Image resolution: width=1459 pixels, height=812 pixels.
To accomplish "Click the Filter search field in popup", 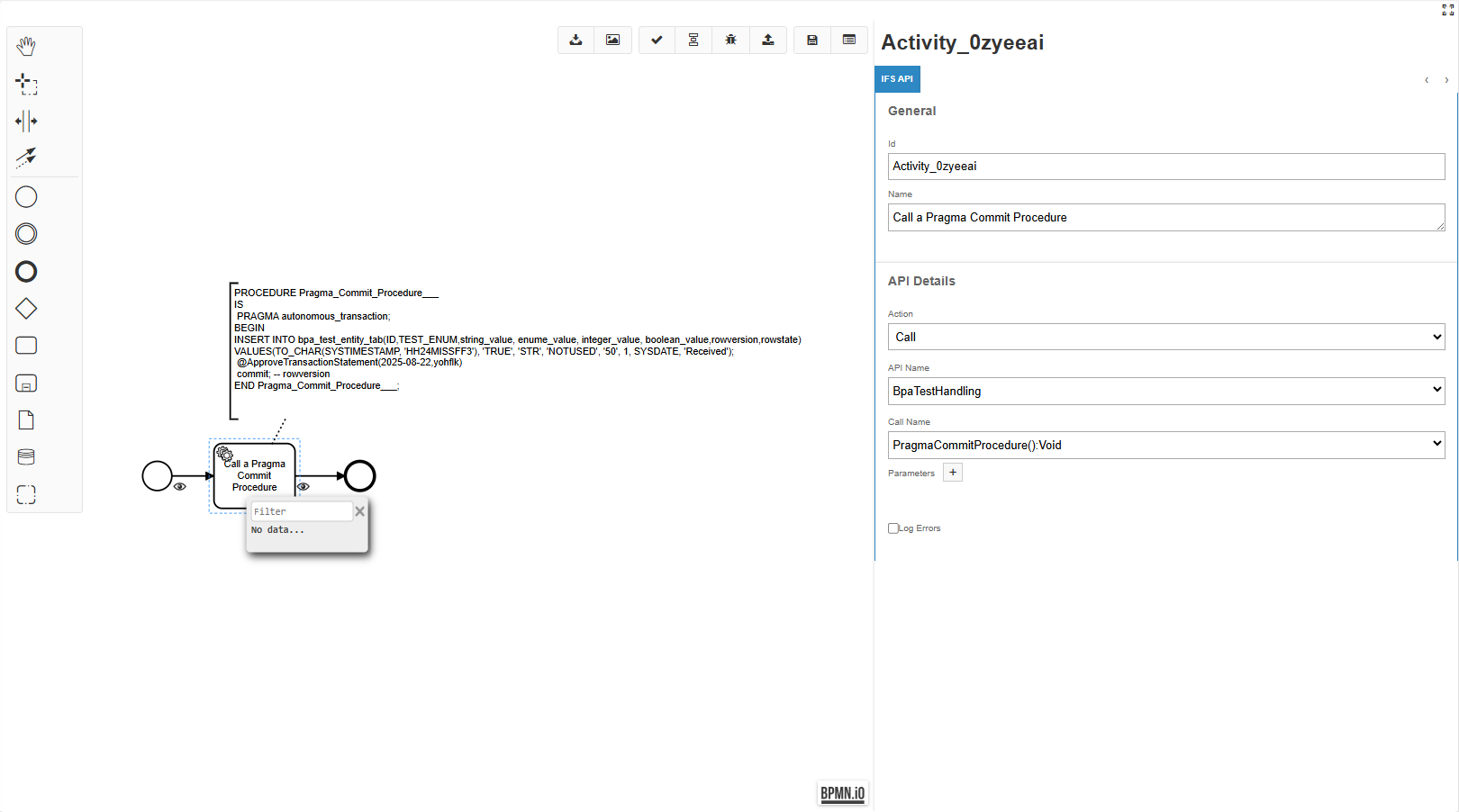I will (302, 511).
